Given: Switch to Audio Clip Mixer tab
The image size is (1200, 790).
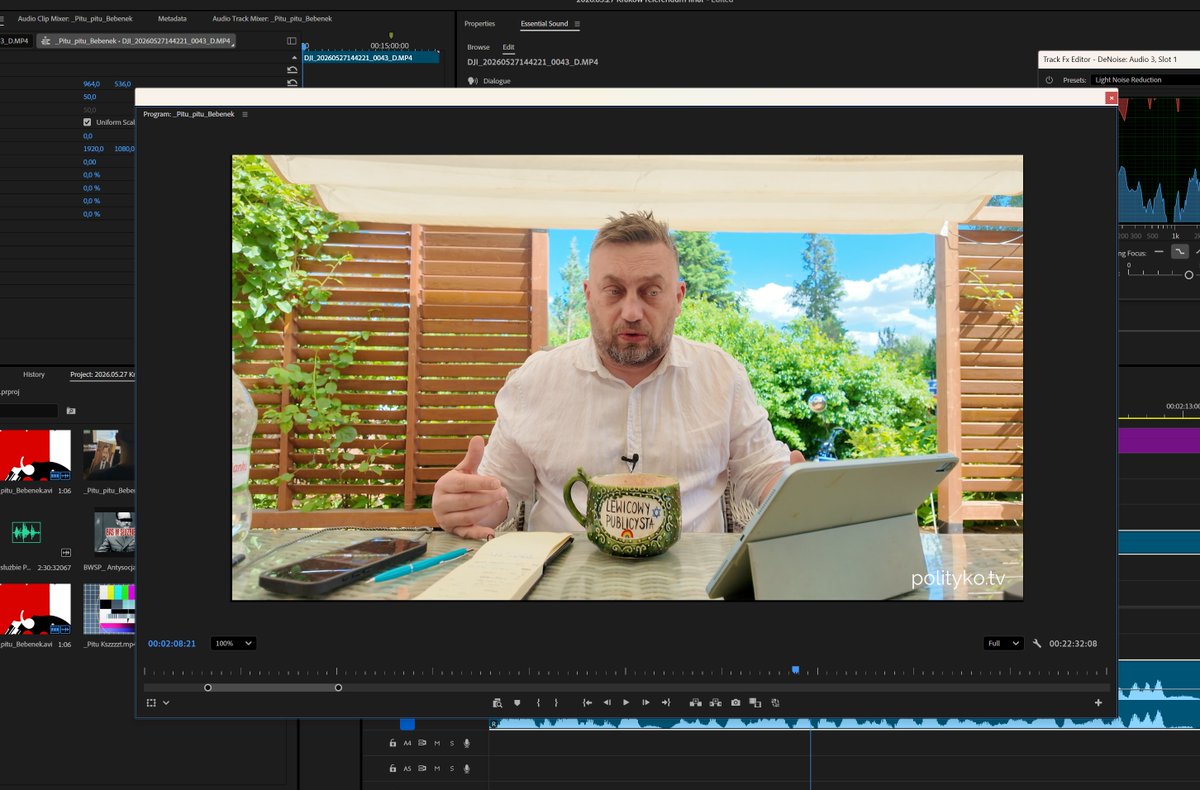Looking at the screenshot, I should pos(75,19).
